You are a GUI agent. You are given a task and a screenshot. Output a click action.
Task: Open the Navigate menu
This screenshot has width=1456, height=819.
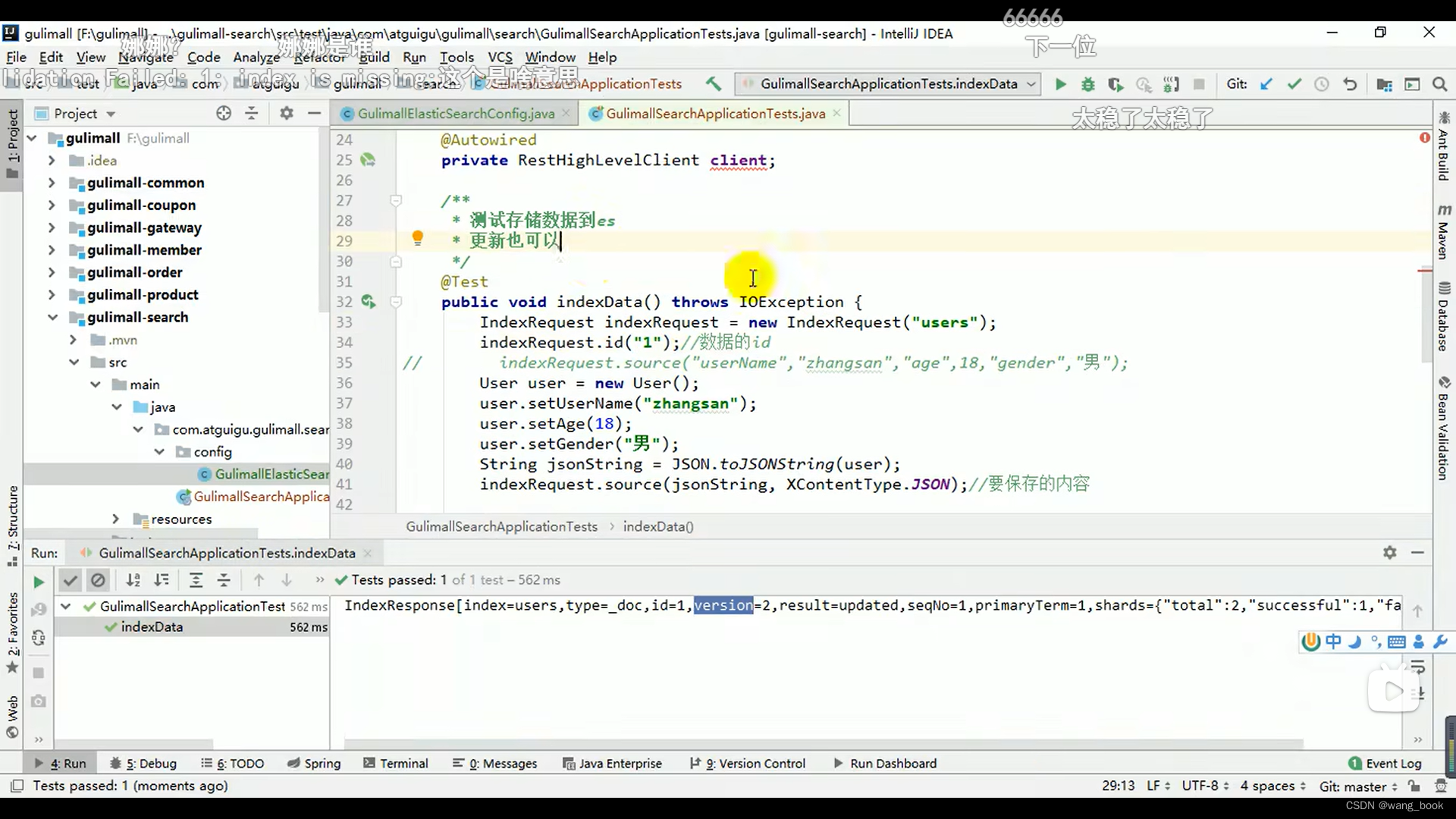click(x=146, y=57)
